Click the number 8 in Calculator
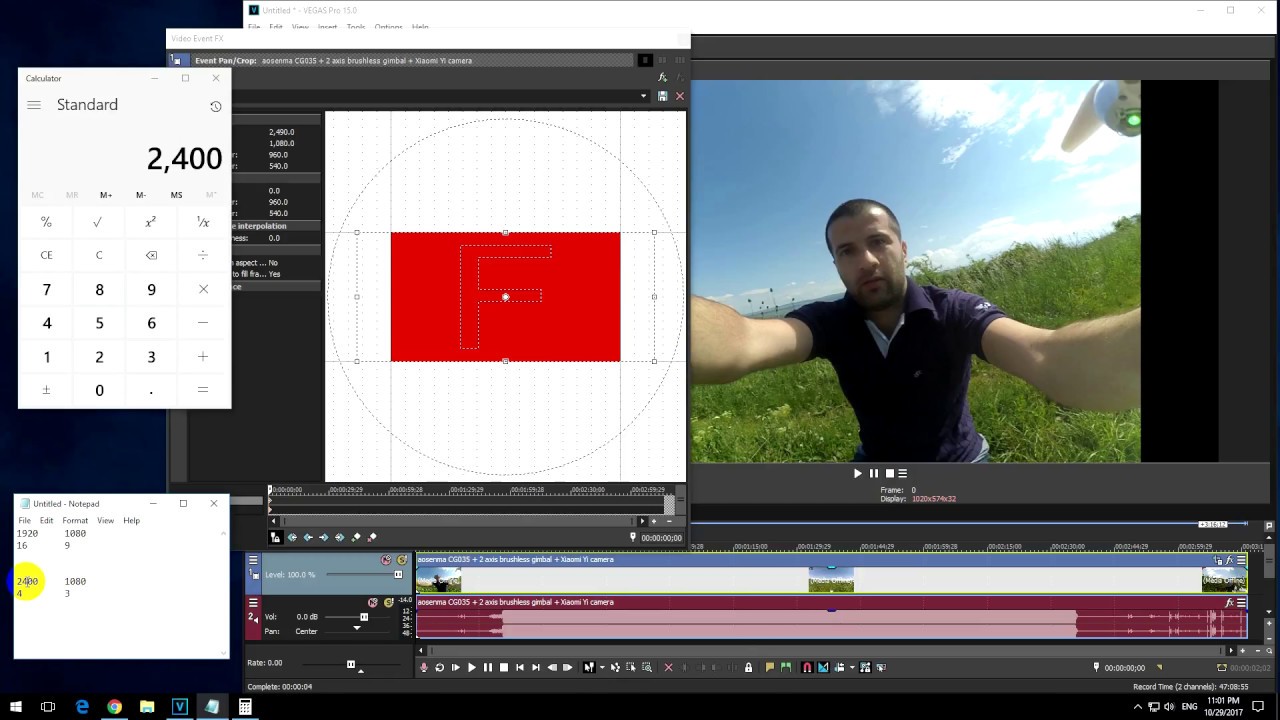The width and height of the screenshot is (1280, 720). (x=99, y=290)
